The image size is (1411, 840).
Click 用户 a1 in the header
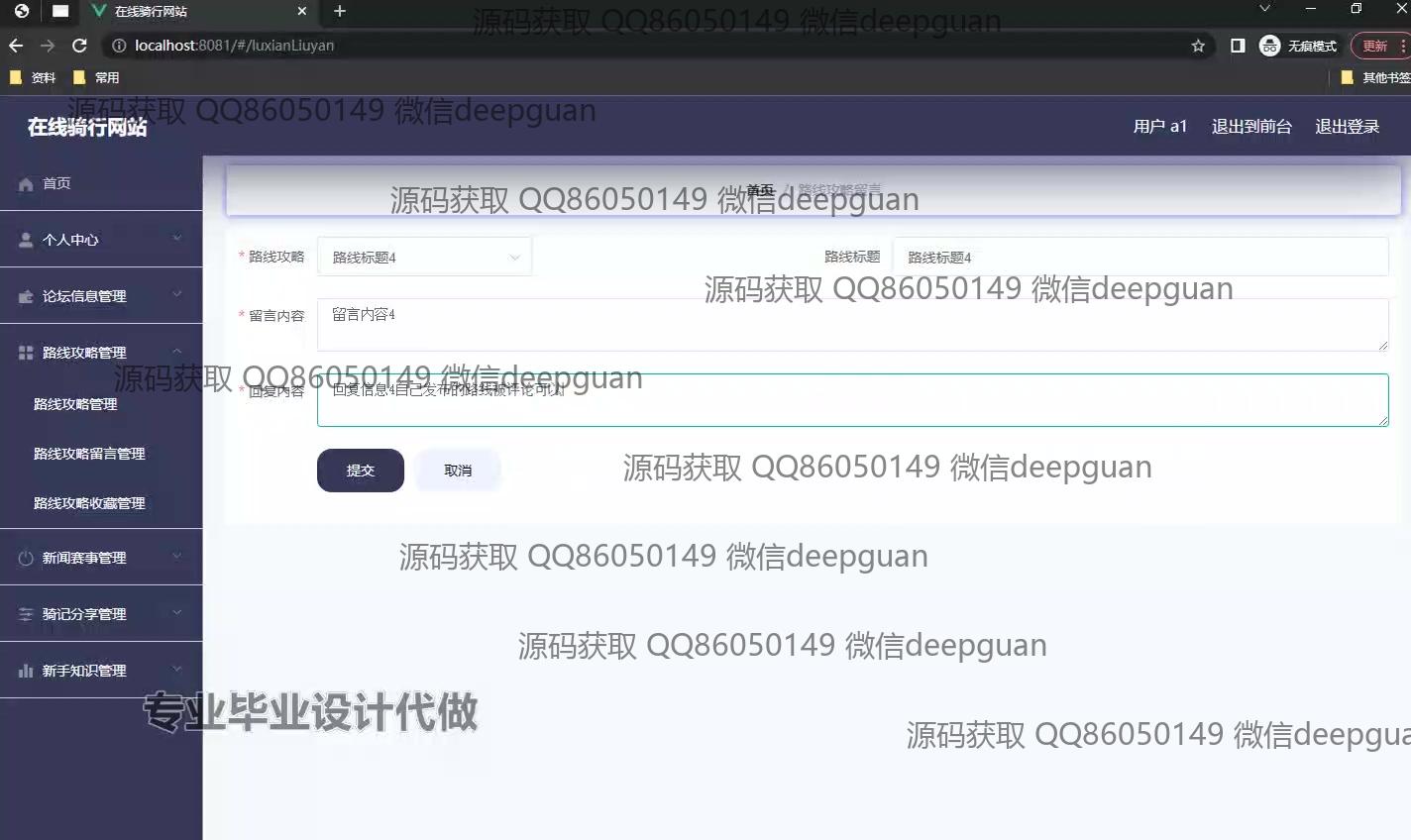click(1160, 127)
